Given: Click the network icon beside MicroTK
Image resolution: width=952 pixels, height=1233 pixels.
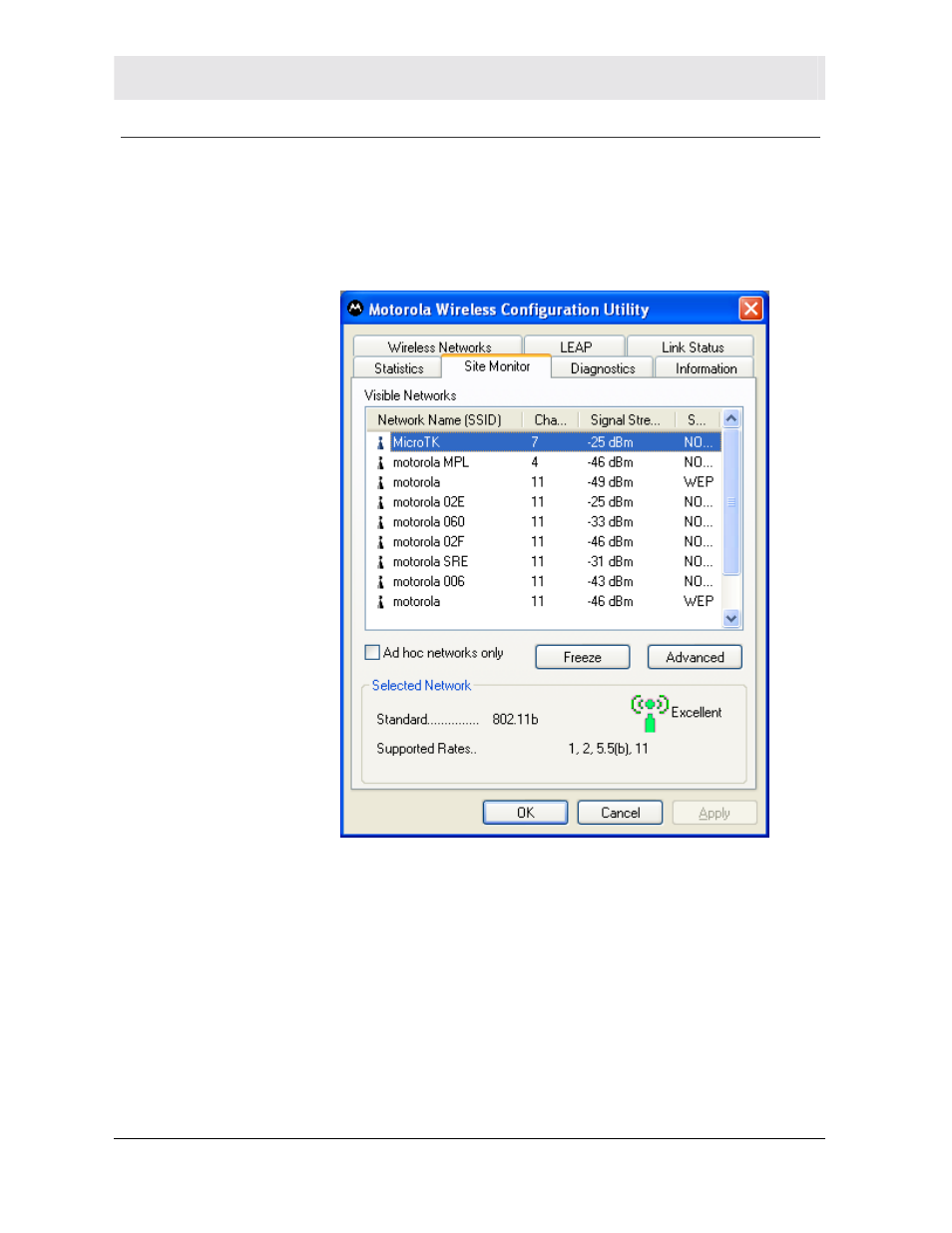Looking at the screenshot, I should (x=380, y=442).
